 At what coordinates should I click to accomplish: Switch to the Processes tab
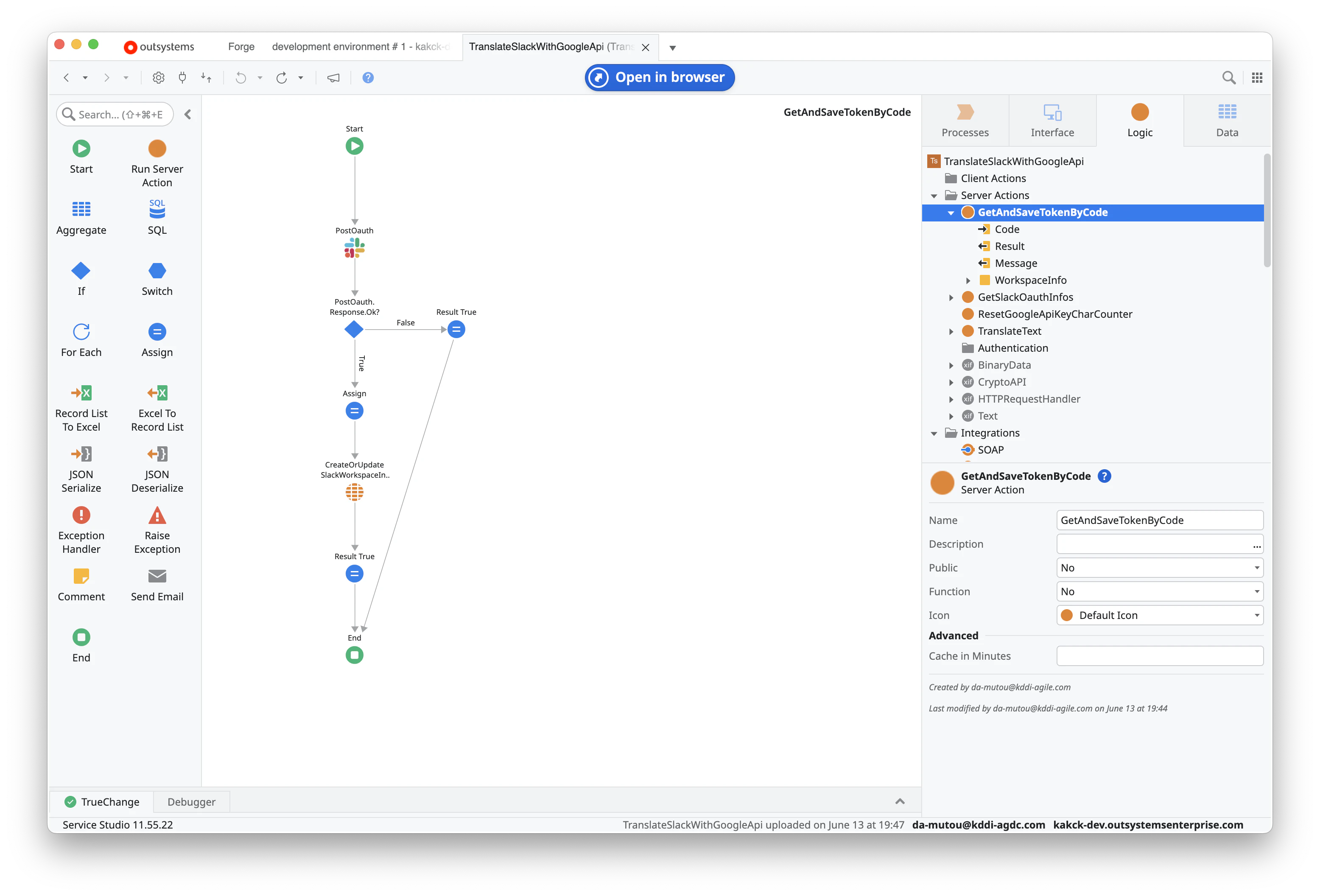(965, 120)
